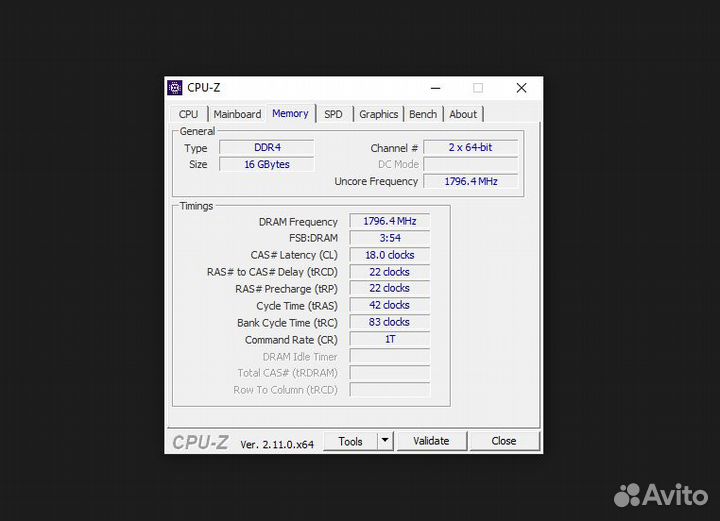Click the CPU-Z app icon in title bar
The width and height of the screenshot is (720, 521).
(x=174, y=88)
